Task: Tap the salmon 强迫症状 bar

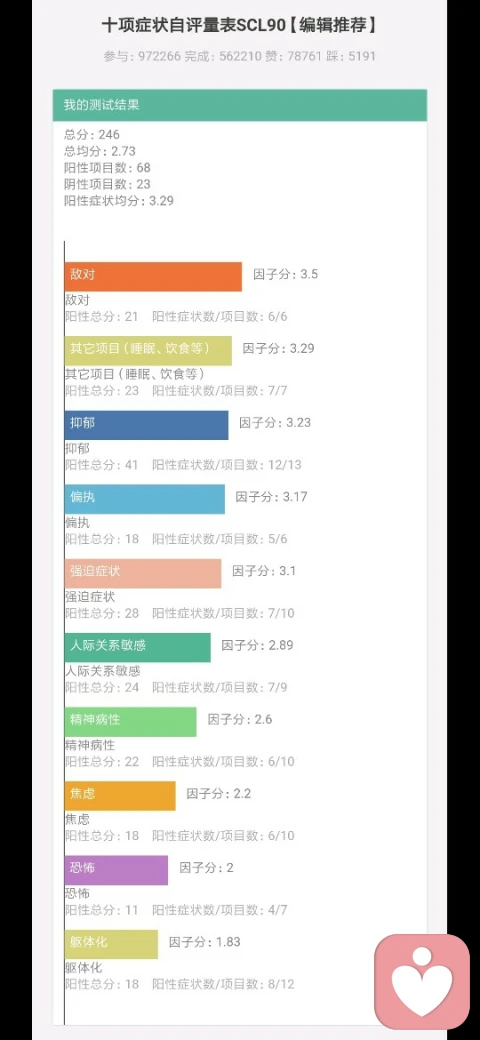Action: 143,574
